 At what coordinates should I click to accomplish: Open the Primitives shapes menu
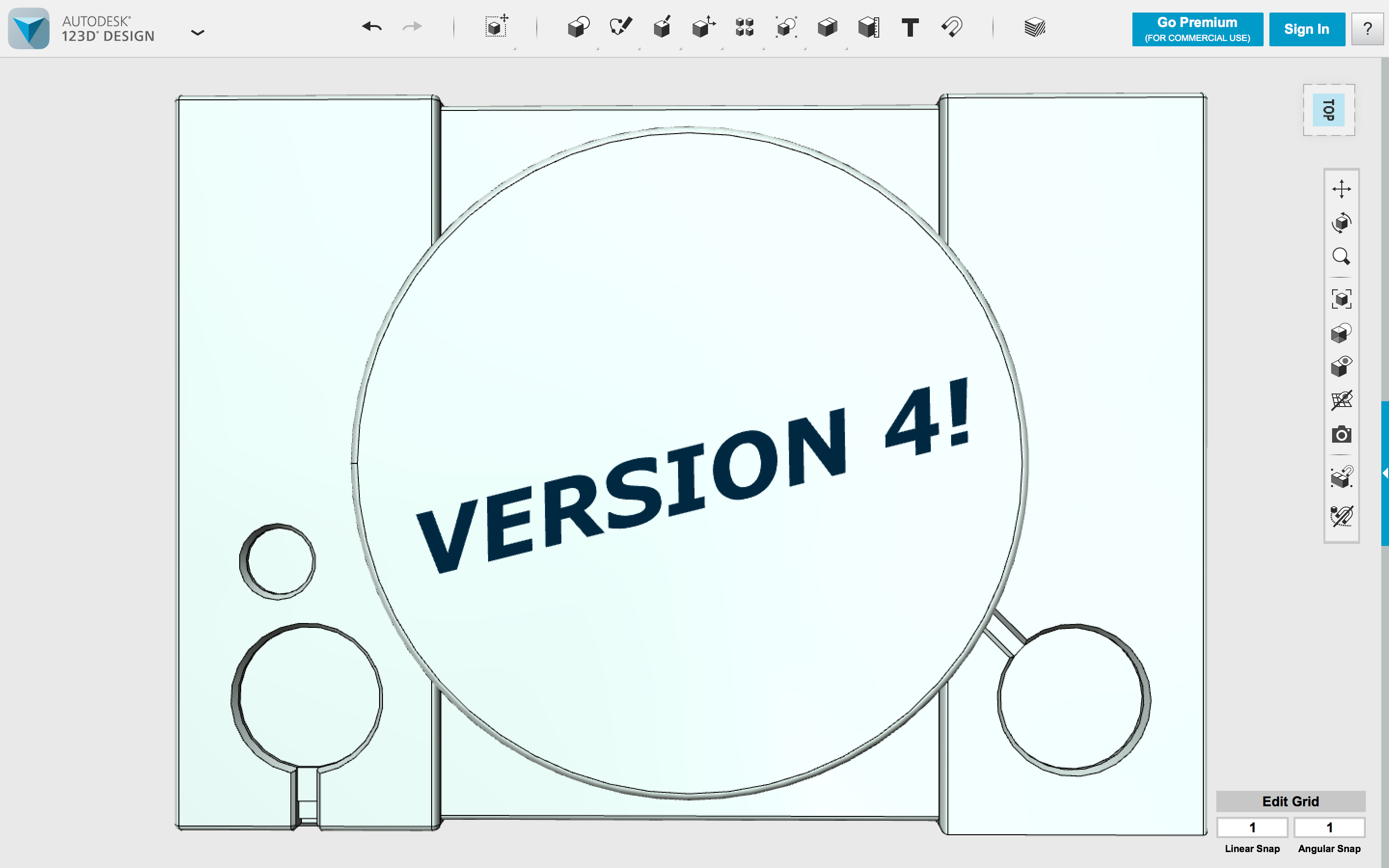579,27
